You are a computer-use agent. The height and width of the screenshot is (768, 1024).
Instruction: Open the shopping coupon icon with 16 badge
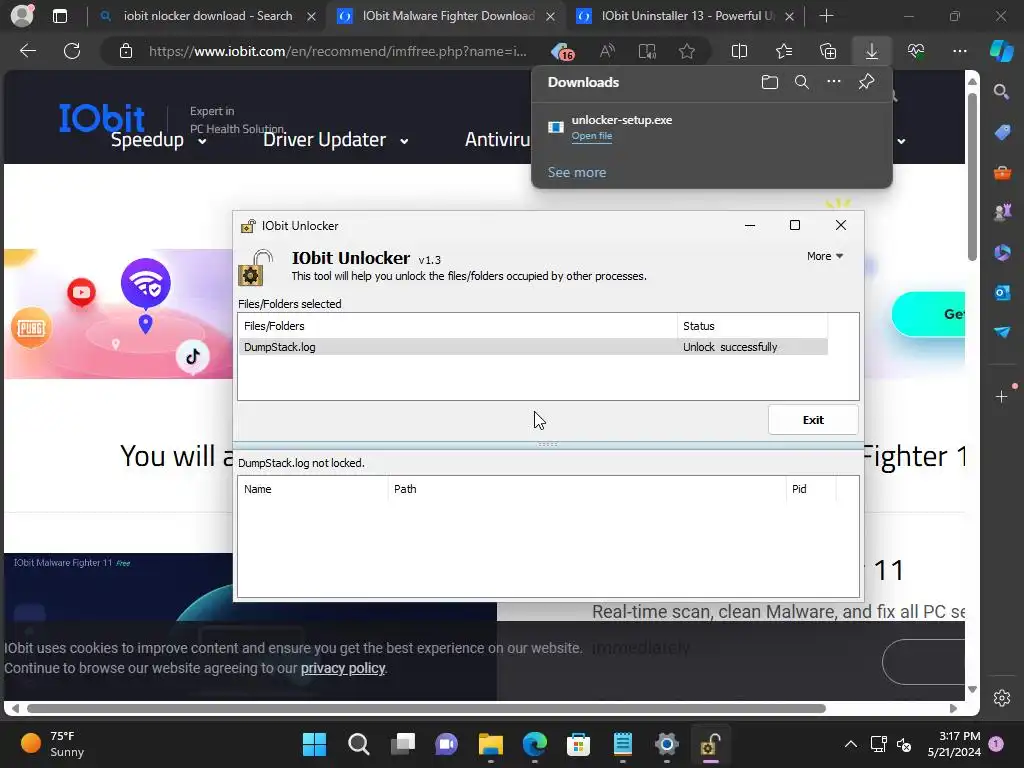(x=562, y=52)
